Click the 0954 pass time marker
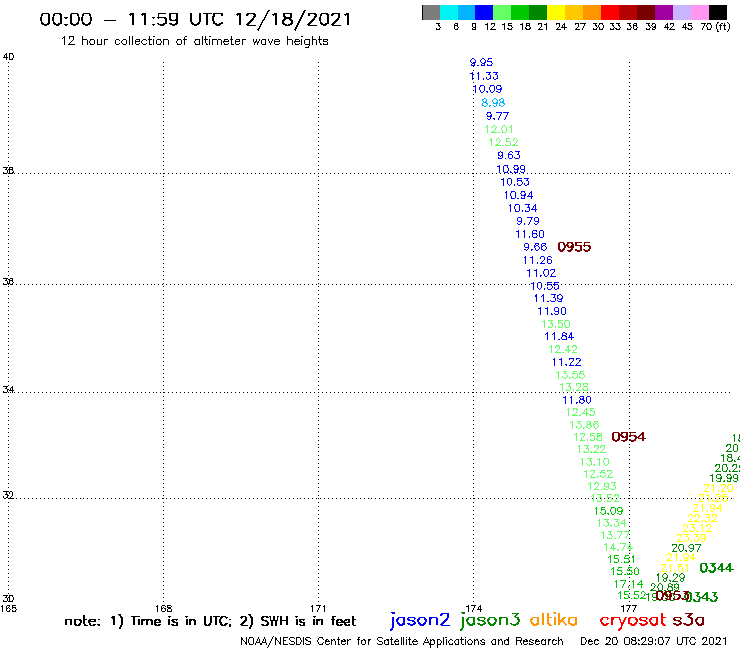The height and width of the screenshot is (650, 740). click(x=628, y=437)
